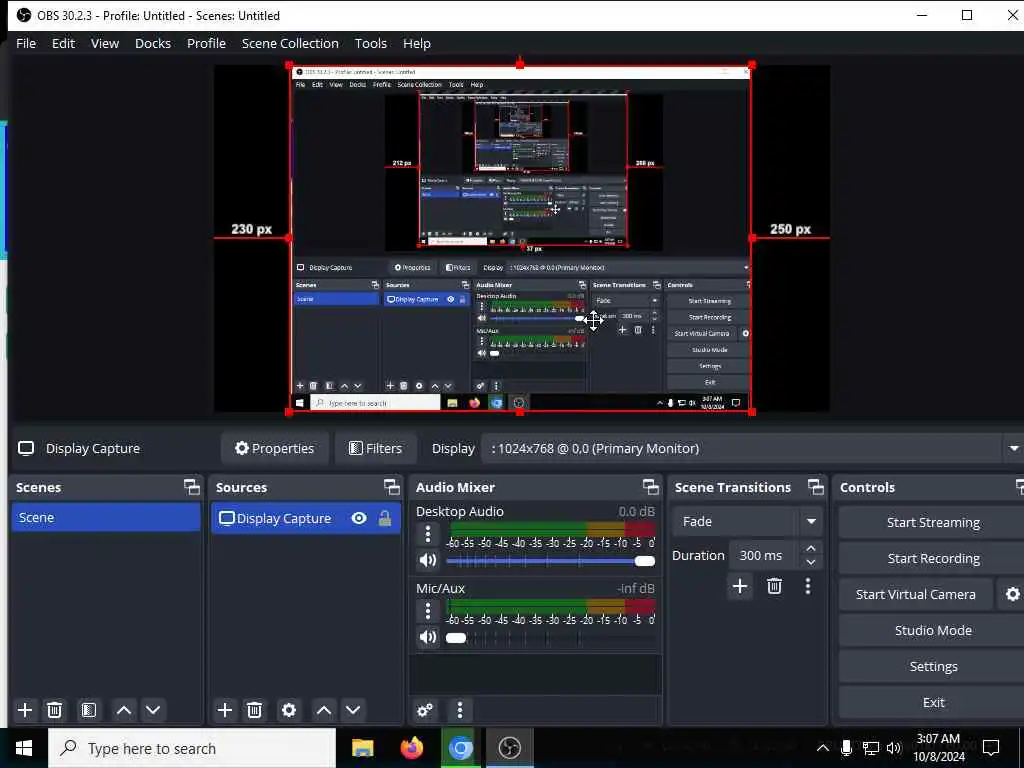Move source up in Sources panel
The height and width of the screenshot is (768, 1024).
coord(324,710)
